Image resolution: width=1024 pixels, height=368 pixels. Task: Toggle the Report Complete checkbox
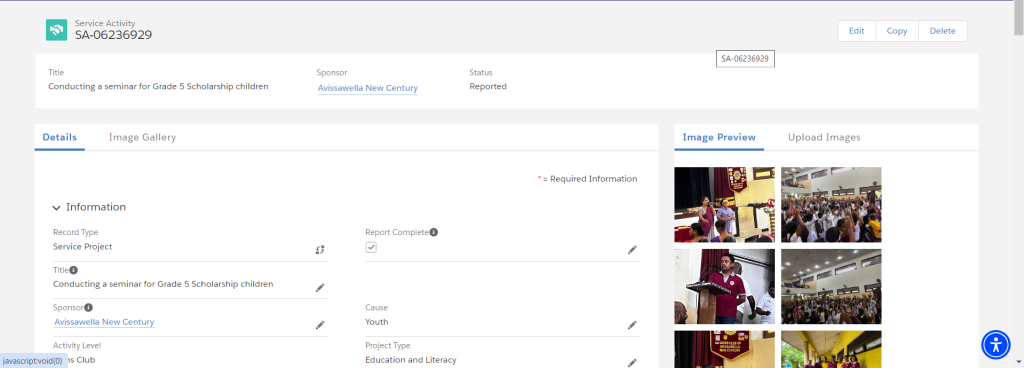pyautogui.click(x=371, y=247)
